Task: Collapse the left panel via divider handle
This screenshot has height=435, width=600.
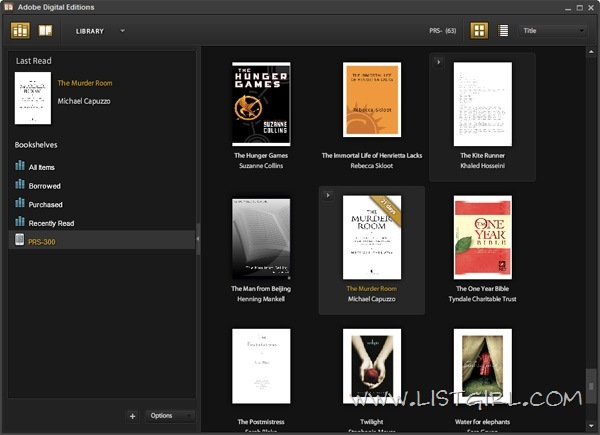Action: click(x=198, y=237)
